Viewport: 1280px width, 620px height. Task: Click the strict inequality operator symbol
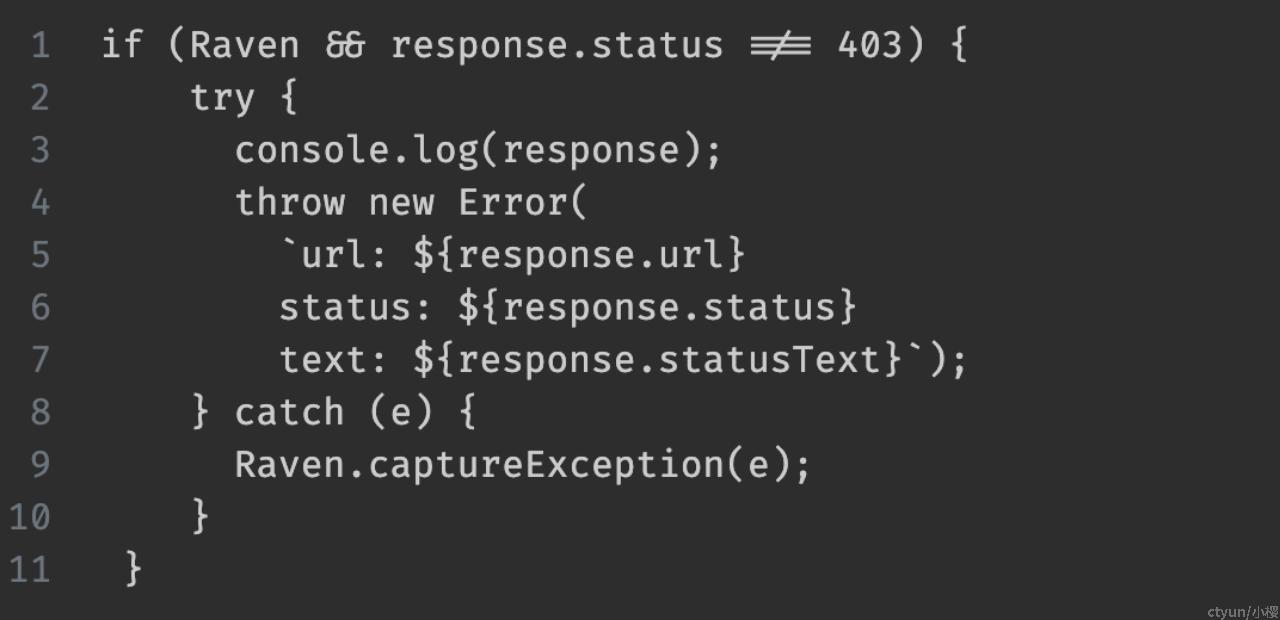[781, 46]
